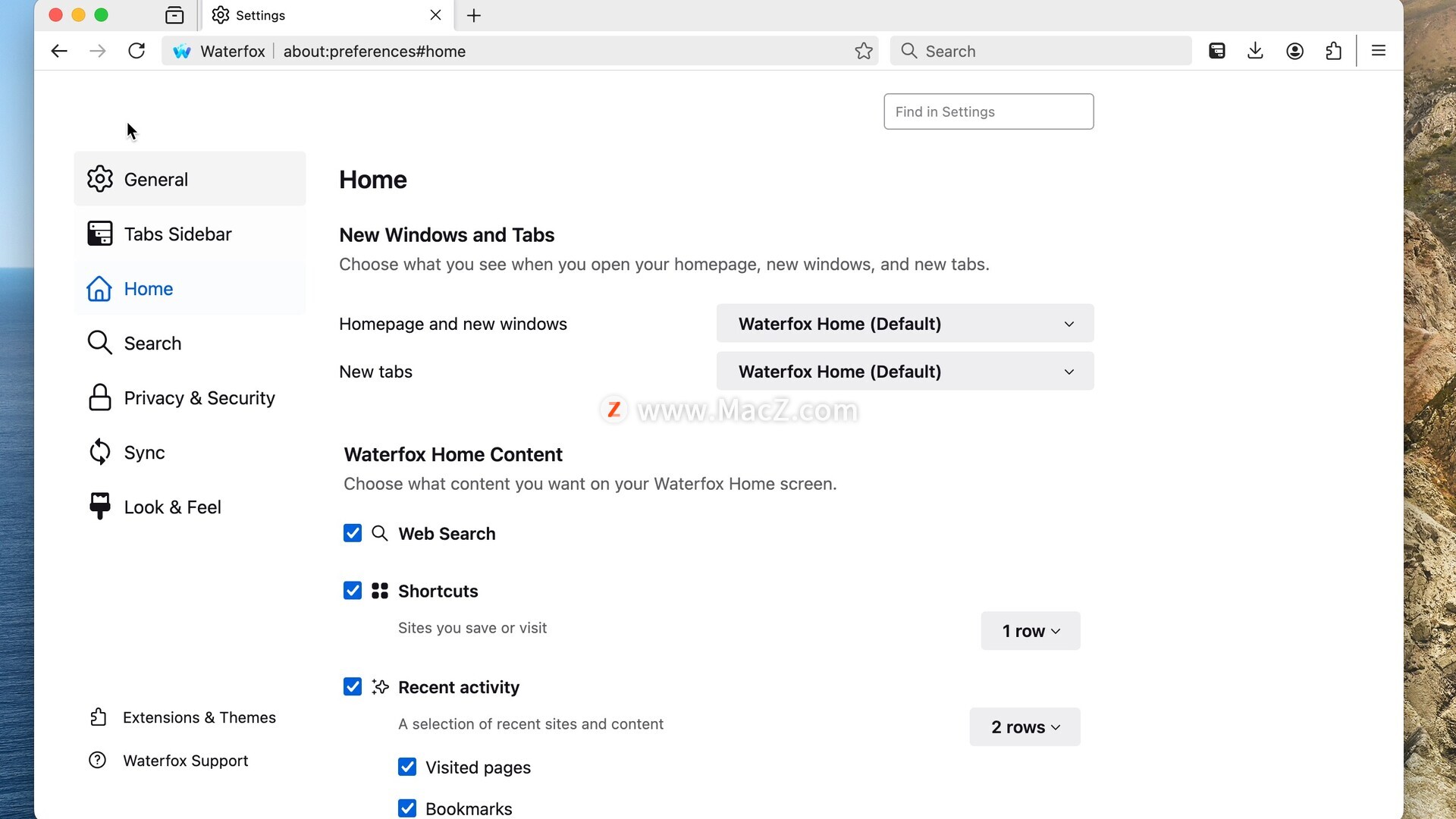This screenshot has height=819, width=1456.
Task: Open Look & Feel settings section
Action: pyautogui.click(x=190, y=507)
